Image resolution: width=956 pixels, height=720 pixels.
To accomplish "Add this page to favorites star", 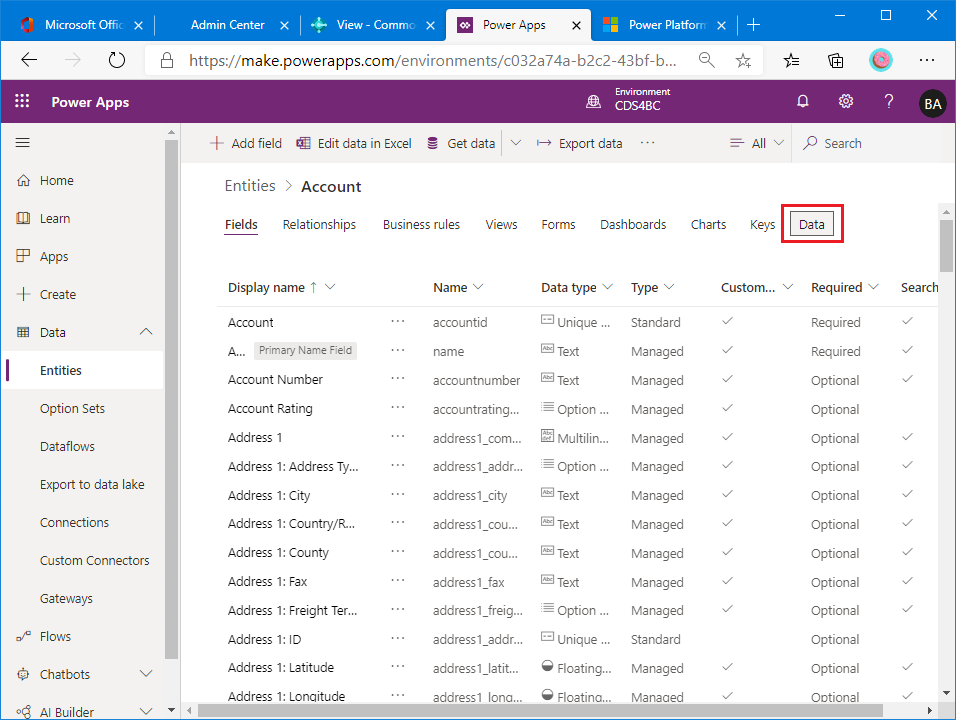I will 743,60.
